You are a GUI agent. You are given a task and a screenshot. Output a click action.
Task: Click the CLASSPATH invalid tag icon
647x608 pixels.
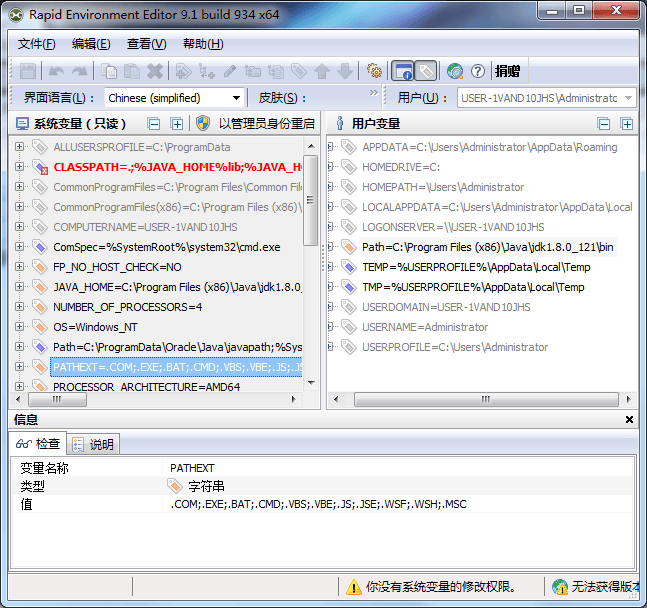(x=40, y=167)
